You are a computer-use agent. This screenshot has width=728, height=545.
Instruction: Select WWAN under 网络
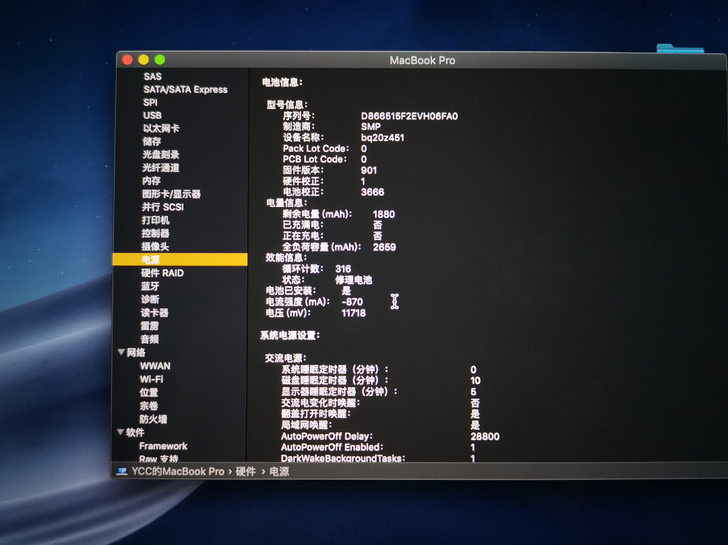(155, 366)
